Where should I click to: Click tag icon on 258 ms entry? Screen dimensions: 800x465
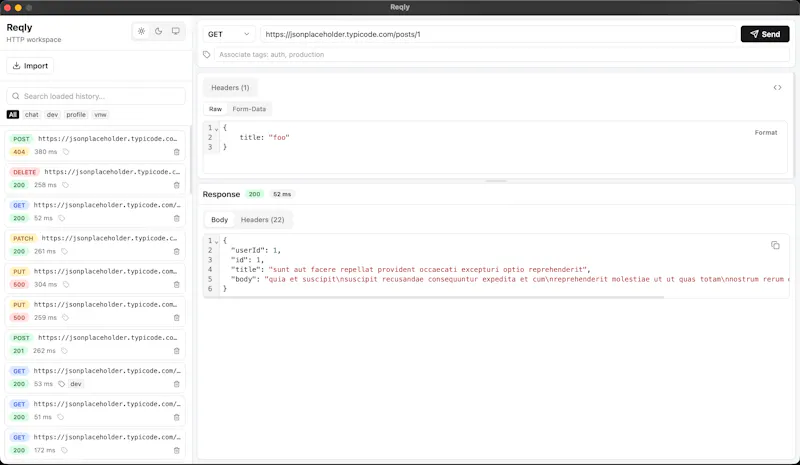point(65,185)
